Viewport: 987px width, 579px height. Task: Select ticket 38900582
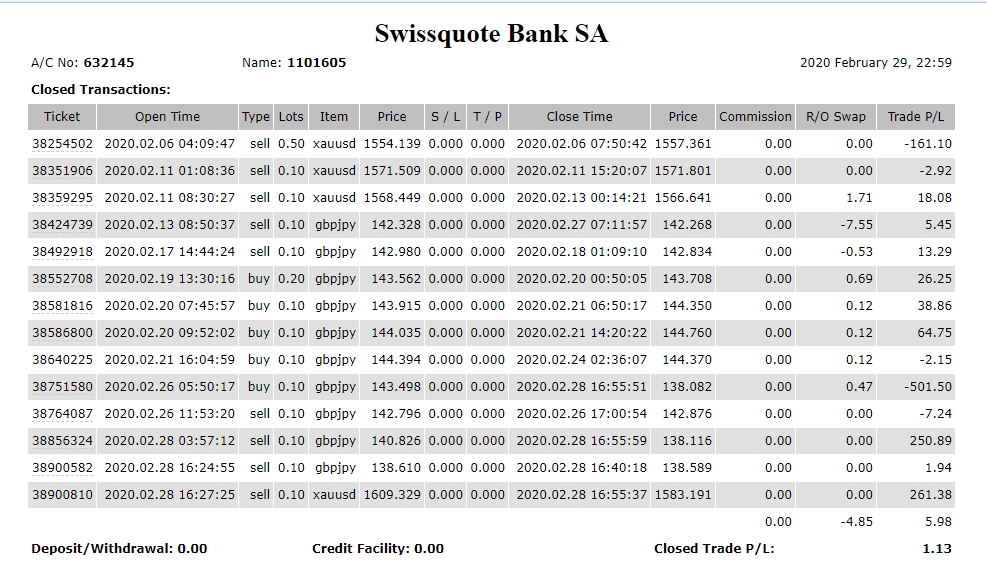[x=62, y=468]
